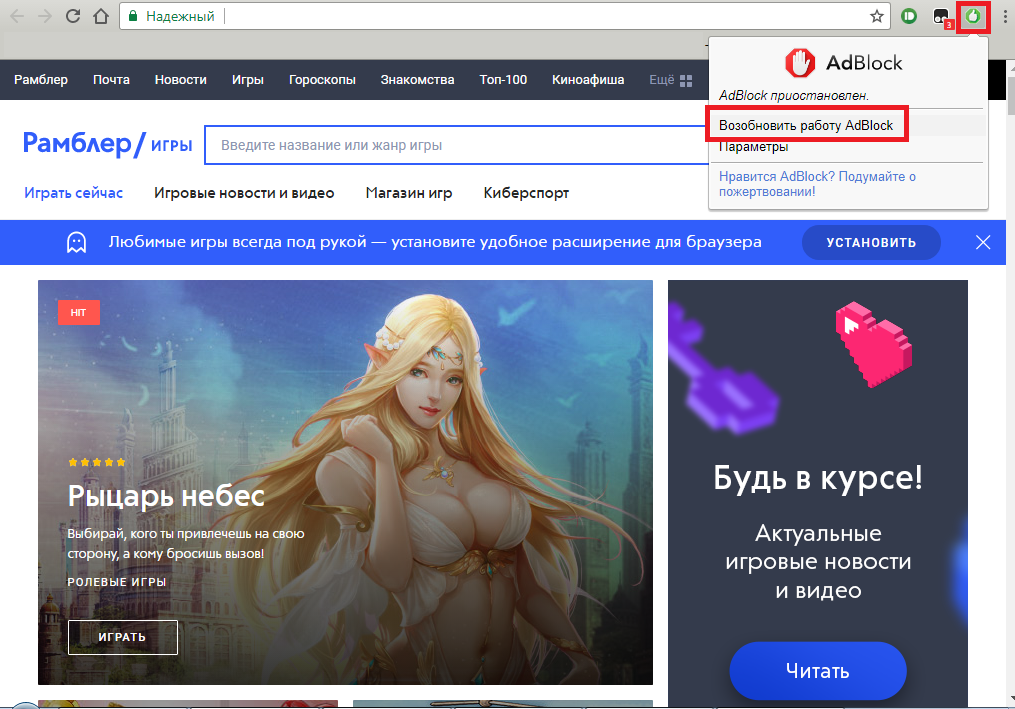Click the browser home icon

click(x=100, y=16)
